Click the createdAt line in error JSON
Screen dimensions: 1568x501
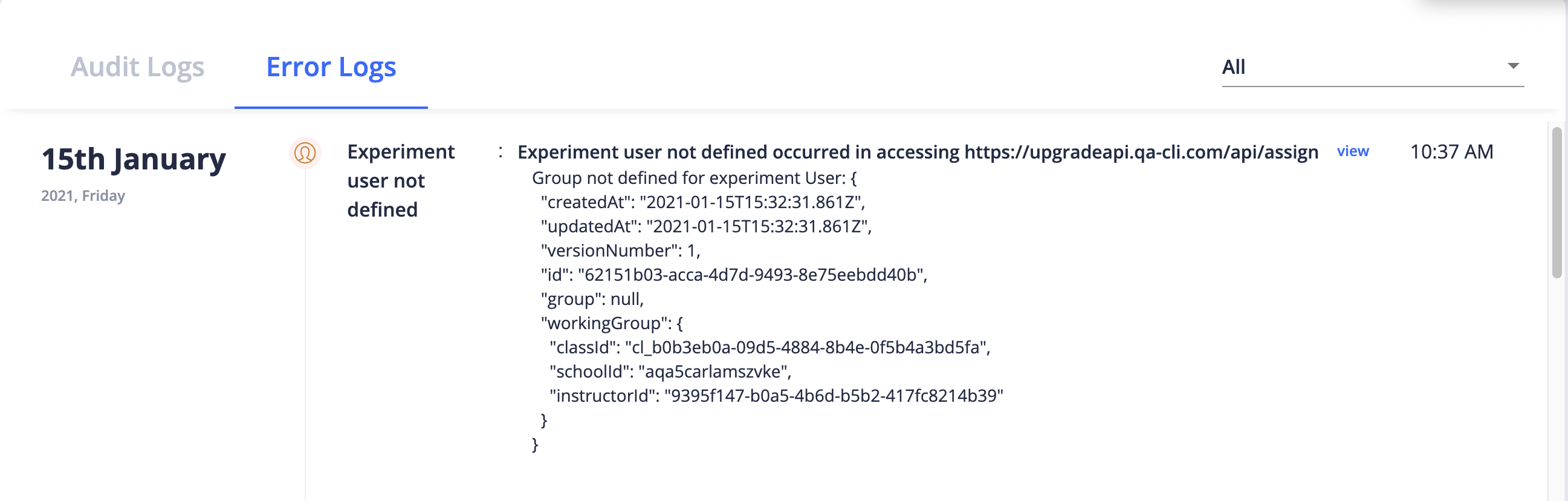(702, 201)
